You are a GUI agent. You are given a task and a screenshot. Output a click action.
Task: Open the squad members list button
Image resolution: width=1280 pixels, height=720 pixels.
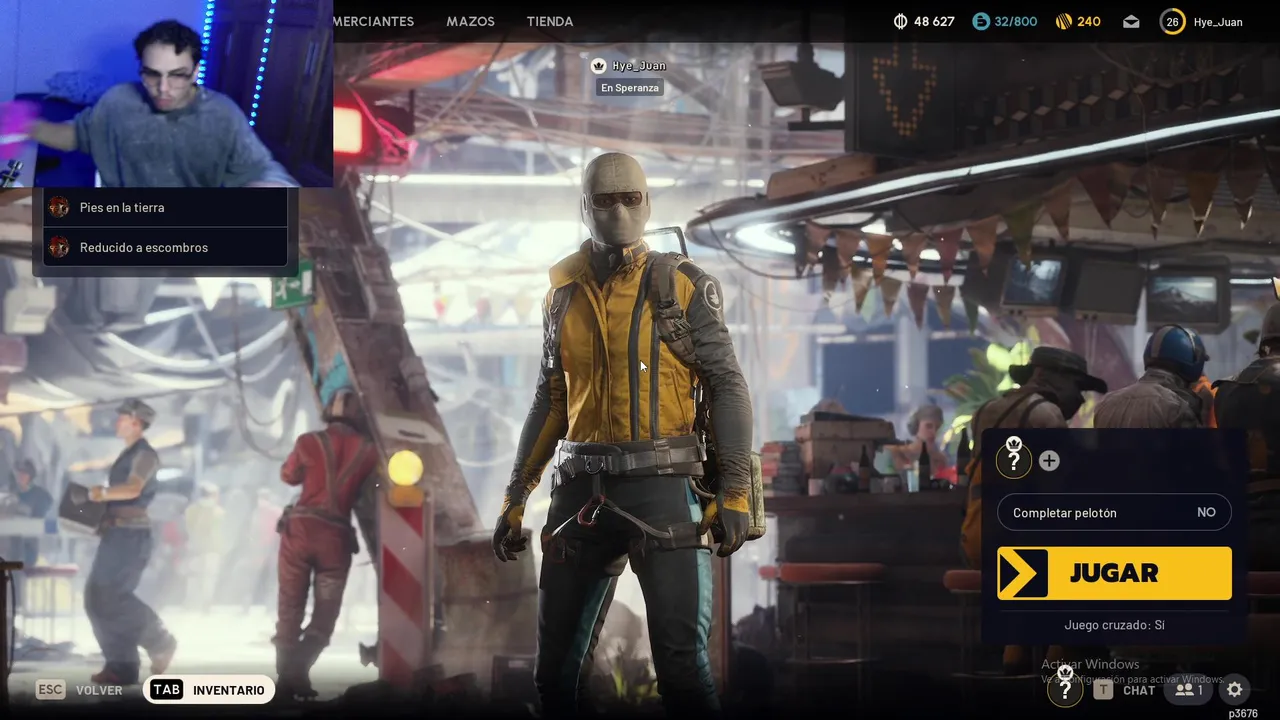pos(1189,690)
